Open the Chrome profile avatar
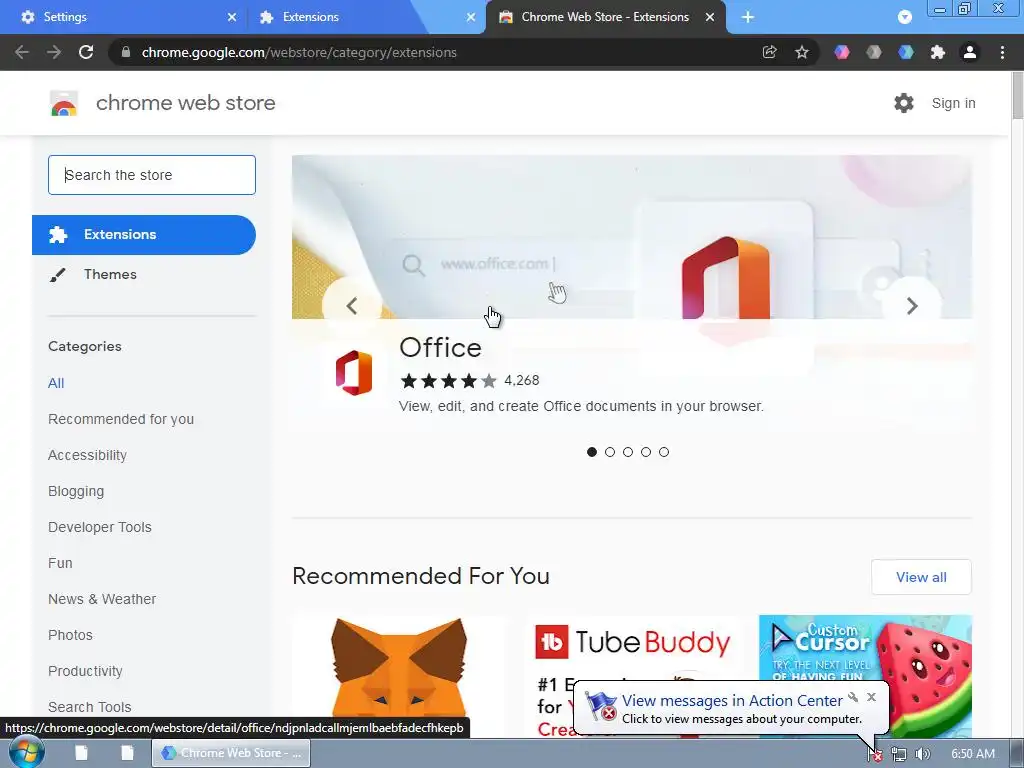The width and height of the screenshot is (1024, 768). pos(970,52)
